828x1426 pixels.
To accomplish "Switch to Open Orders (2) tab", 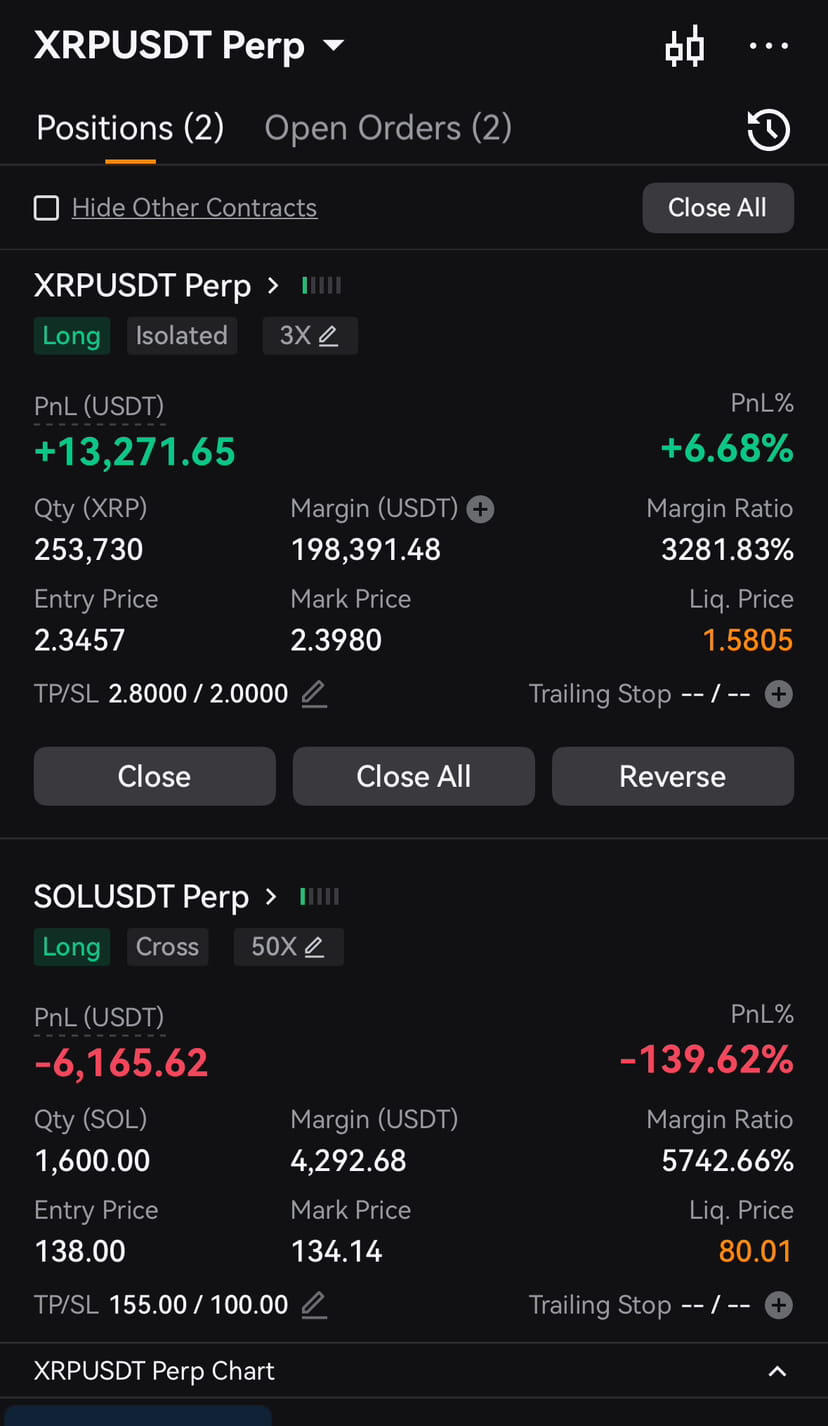I will (x=388, y=128).
